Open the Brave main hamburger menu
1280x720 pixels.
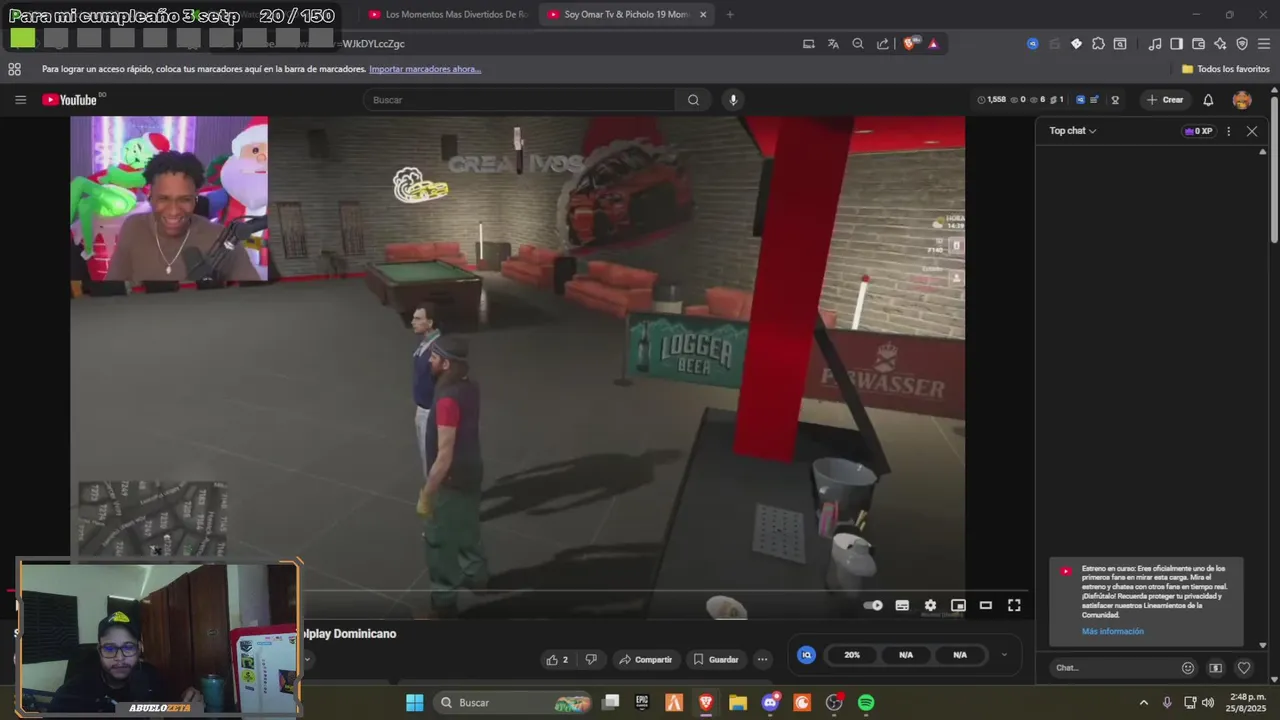[x=1264, y=44]
